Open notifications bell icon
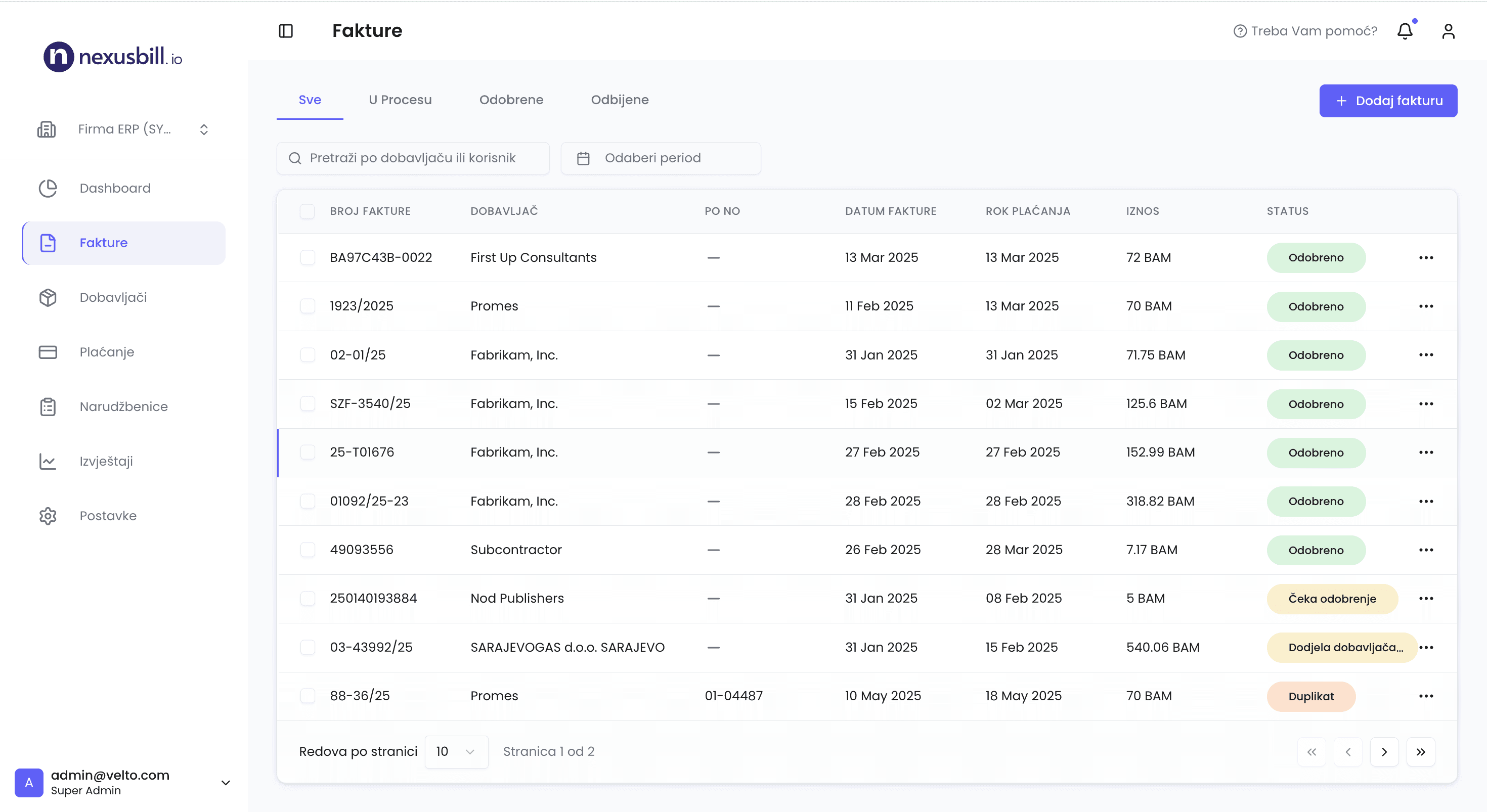 (x=1405, y=30)
